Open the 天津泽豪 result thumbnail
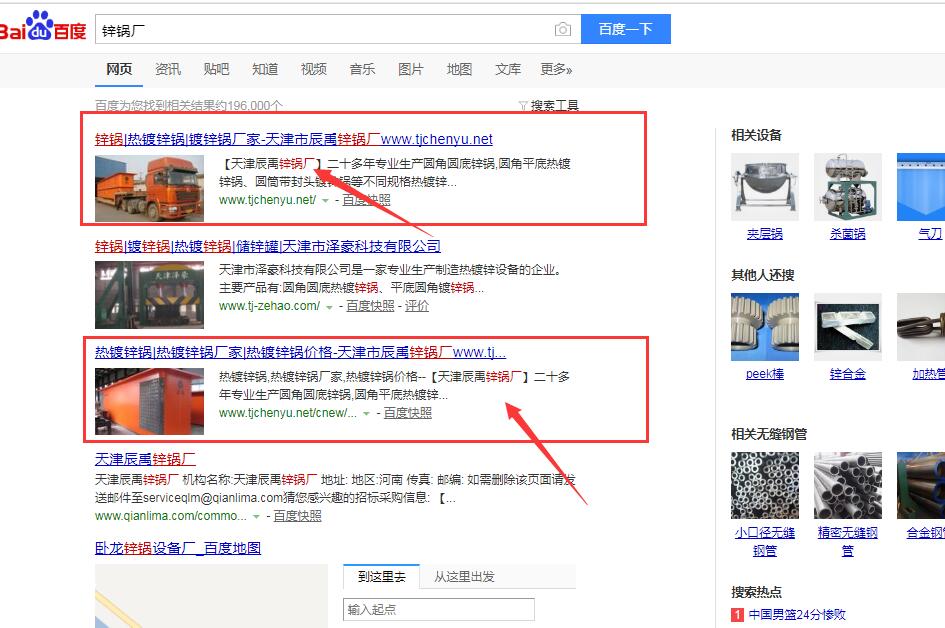Viewport: 945px width, 628px height. [149, 294]
